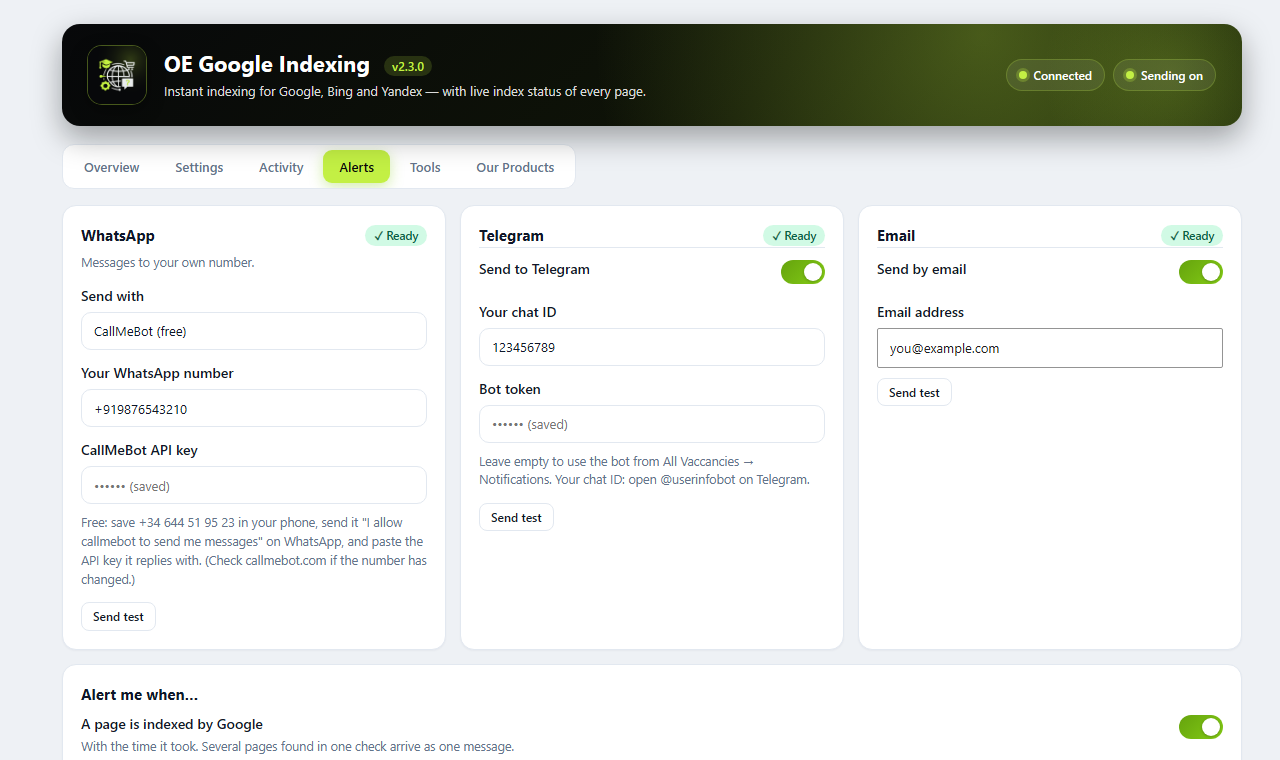Switch to the Settings tab
The image size is (1280, 760).
point(199,167)
